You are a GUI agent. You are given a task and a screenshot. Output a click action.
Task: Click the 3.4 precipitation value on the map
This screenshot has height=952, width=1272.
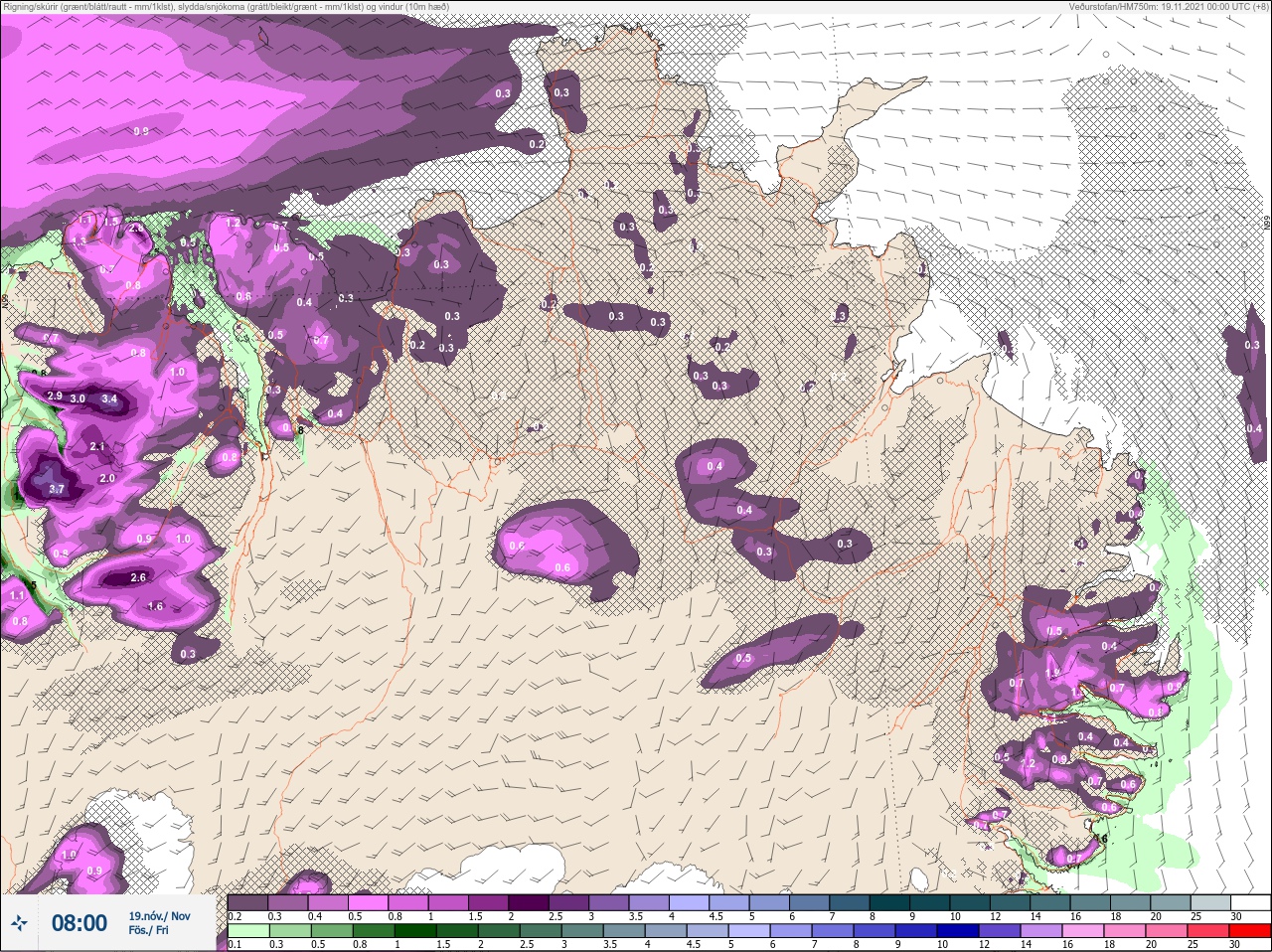pos(110,399)
